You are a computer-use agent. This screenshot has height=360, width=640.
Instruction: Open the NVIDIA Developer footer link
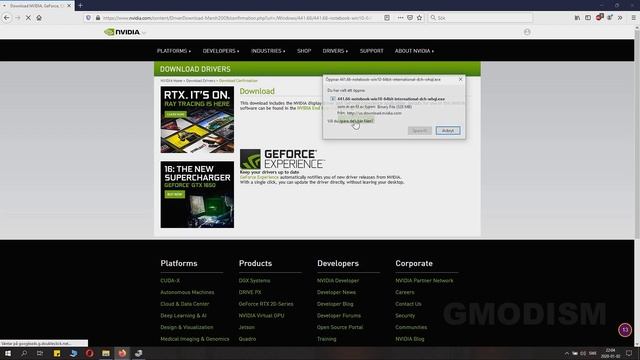(x=338, y=281)
